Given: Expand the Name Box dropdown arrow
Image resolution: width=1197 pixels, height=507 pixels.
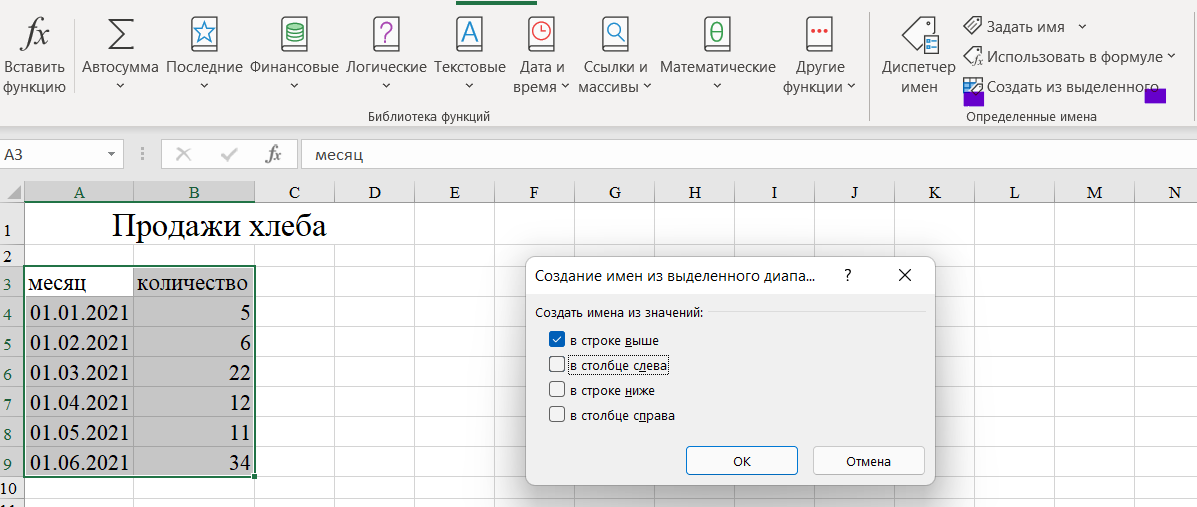Looking at the screenshot, I should pos(111,155).
